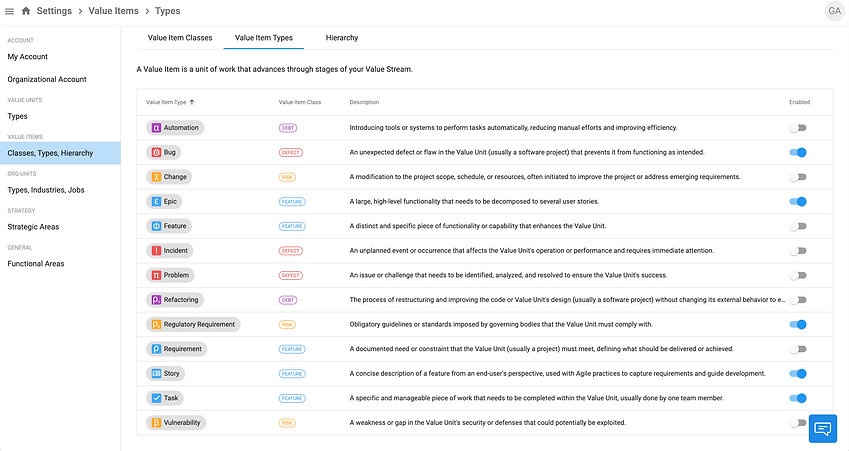This screenshot has width=849, height=451.
Task: Click the Change type icon
Action: click(x=156, y=177)
